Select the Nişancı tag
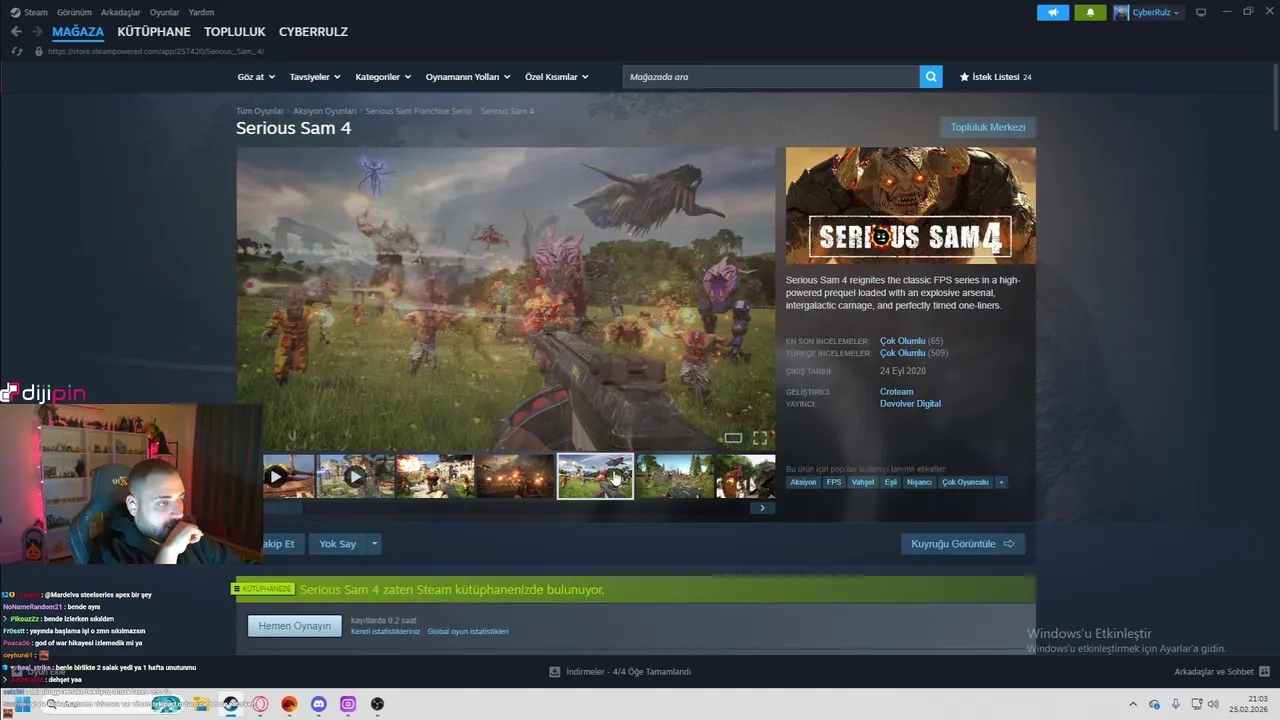 coord(919,482)
